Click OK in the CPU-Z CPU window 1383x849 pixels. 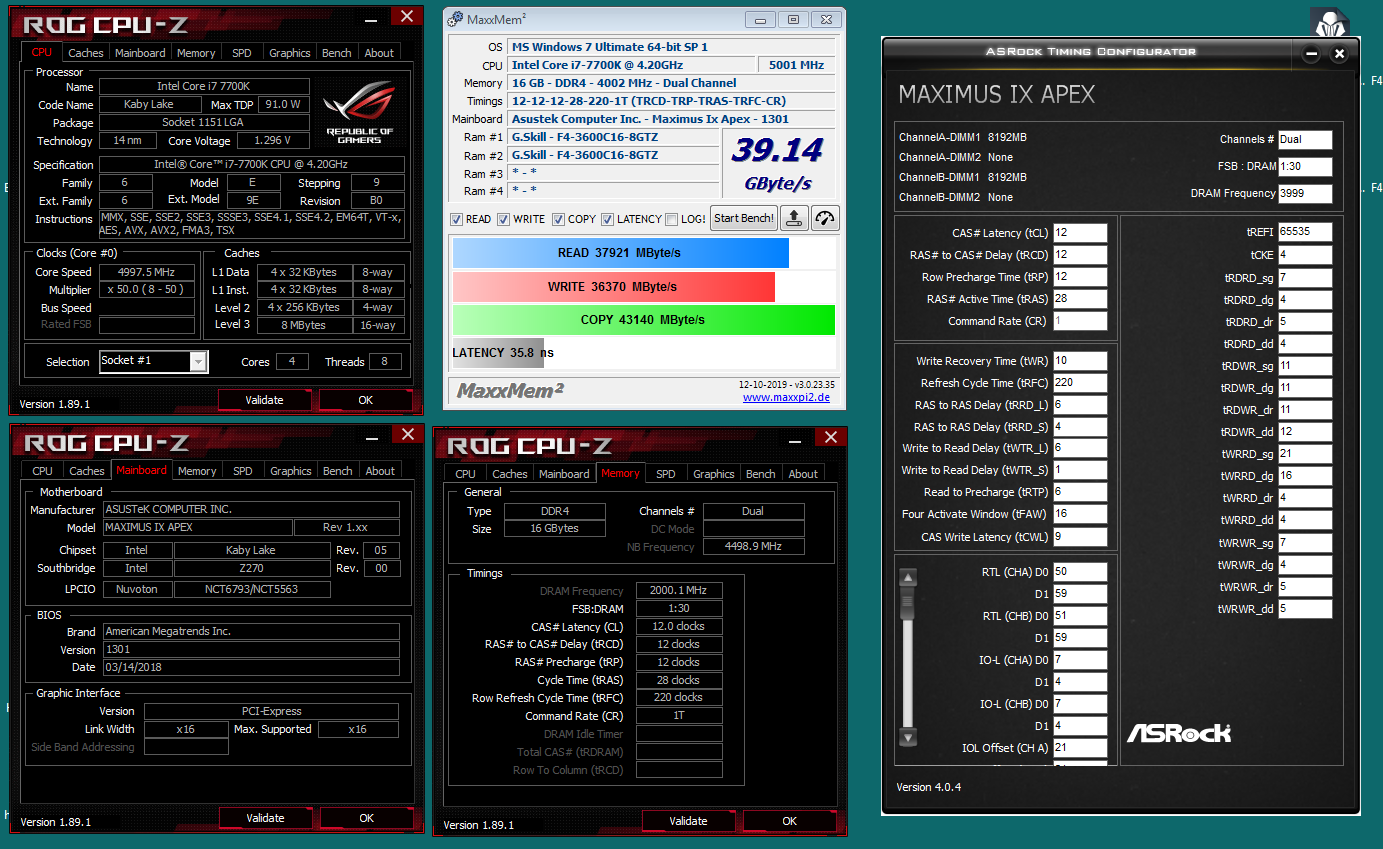point(366,400)
